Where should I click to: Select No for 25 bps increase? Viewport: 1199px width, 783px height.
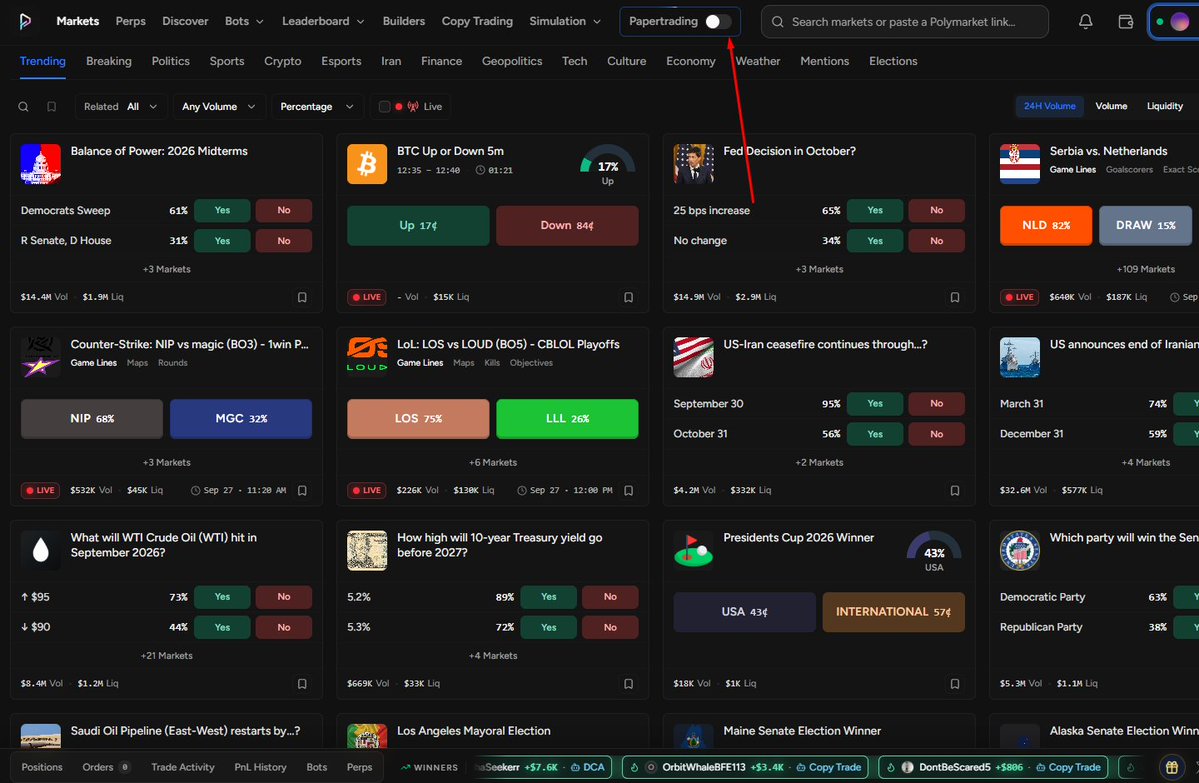[x=937, y=210]
